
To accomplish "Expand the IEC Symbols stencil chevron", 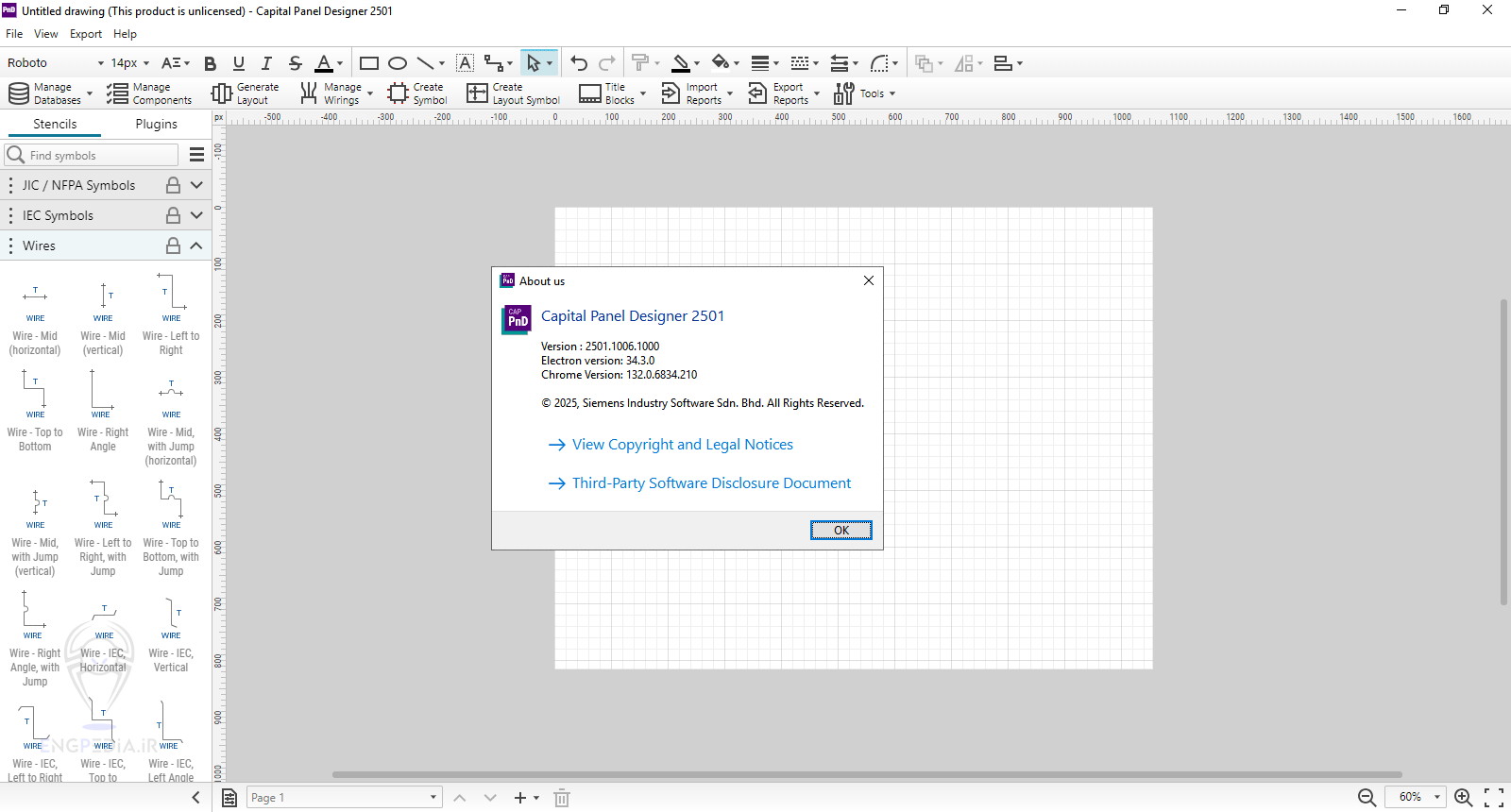I will click(x=196, y=215).
